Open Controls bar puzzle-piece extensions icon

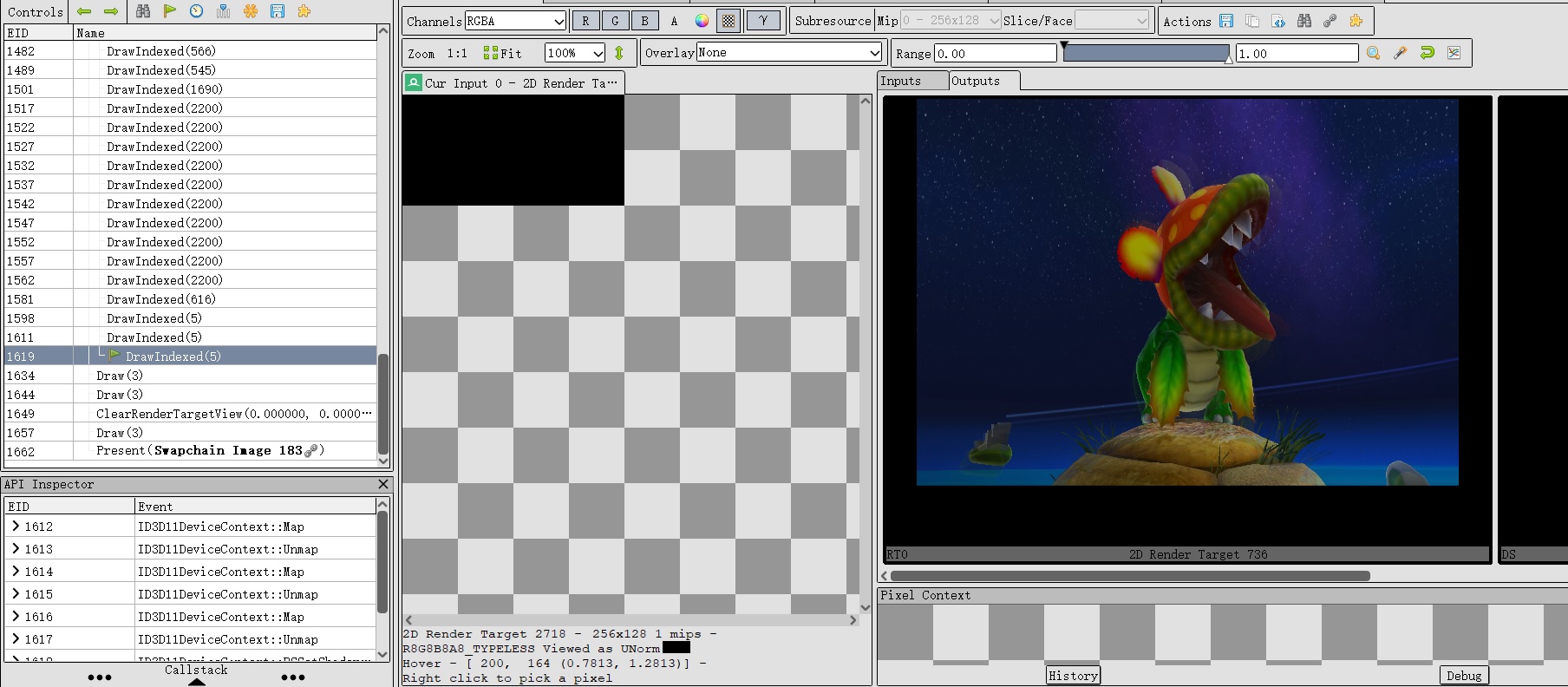[304, 11]
